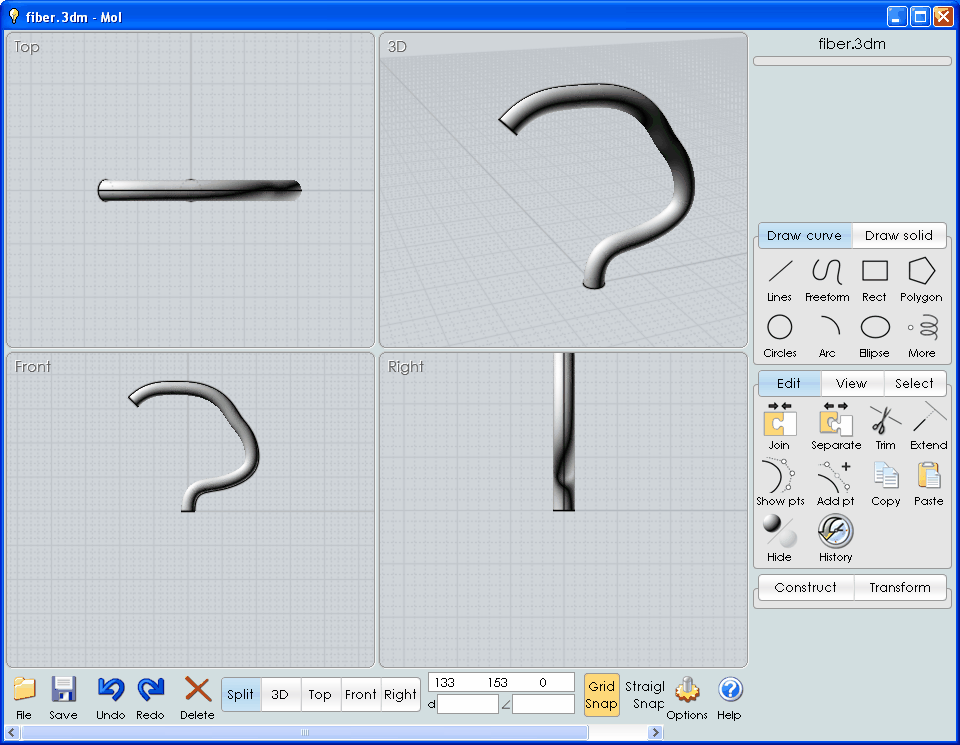The width and height of the screenshot is (960, 745).
Task: Switch to the Draw solid tab
Action: coord(898,236)
